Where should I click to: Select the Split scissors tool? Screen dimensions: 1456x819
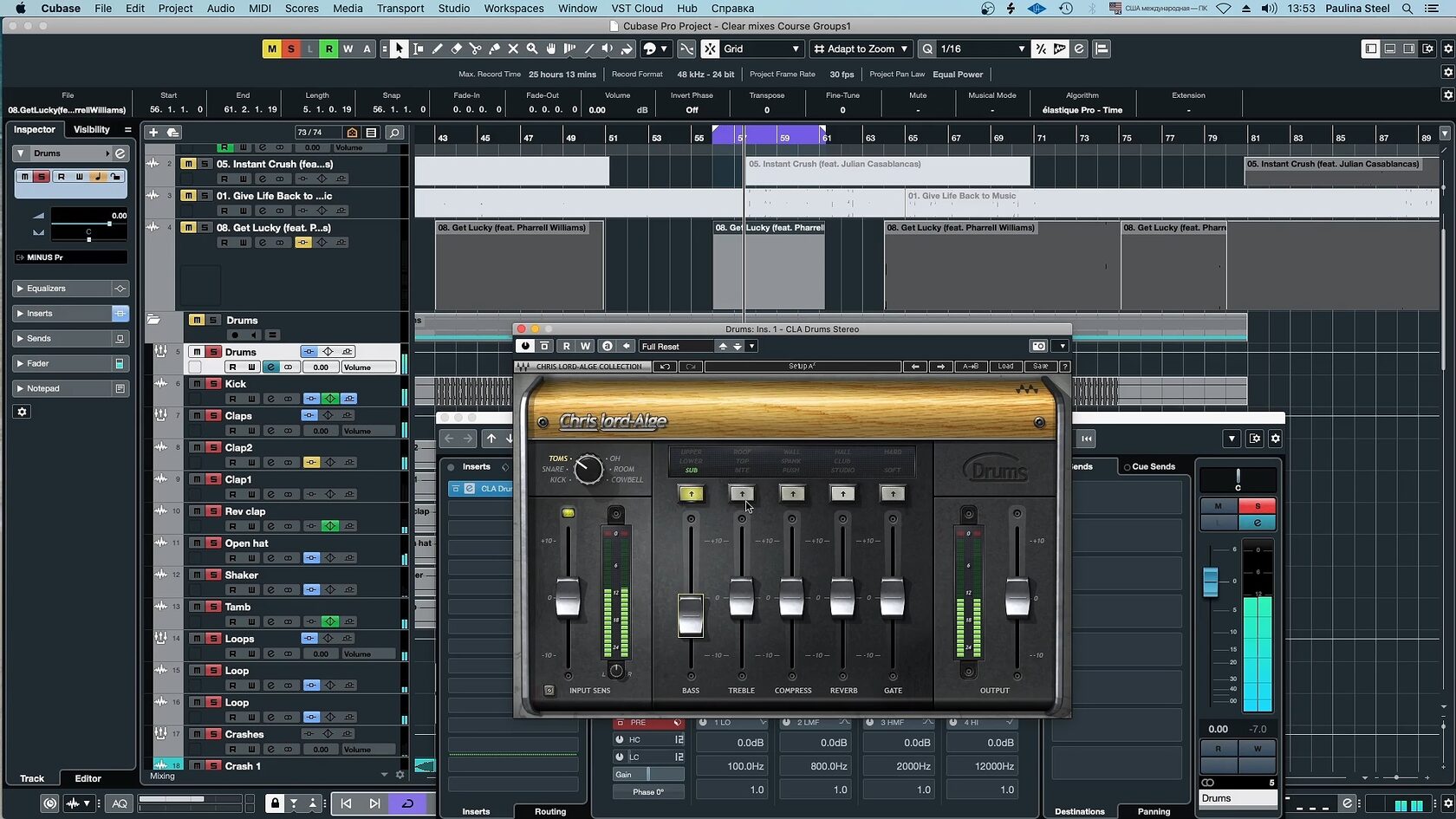[x=475, y=49]
